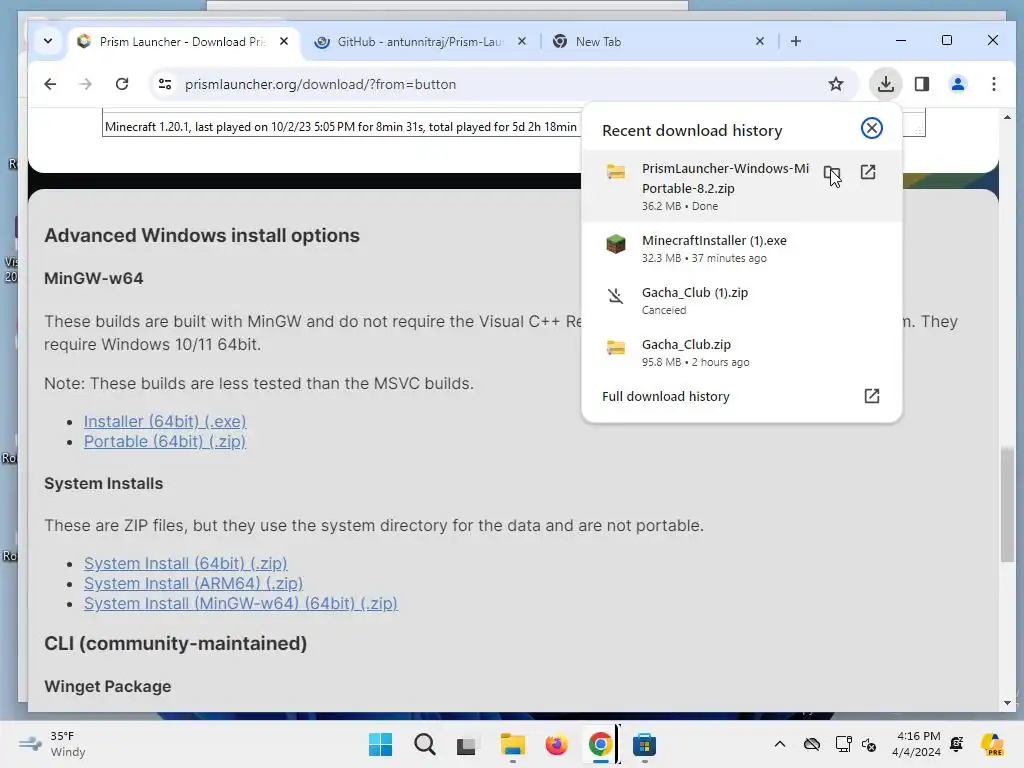Open the clock showing 4:16 PM
Viewport: 1024px width, 768px height.
tap(916, 744)
